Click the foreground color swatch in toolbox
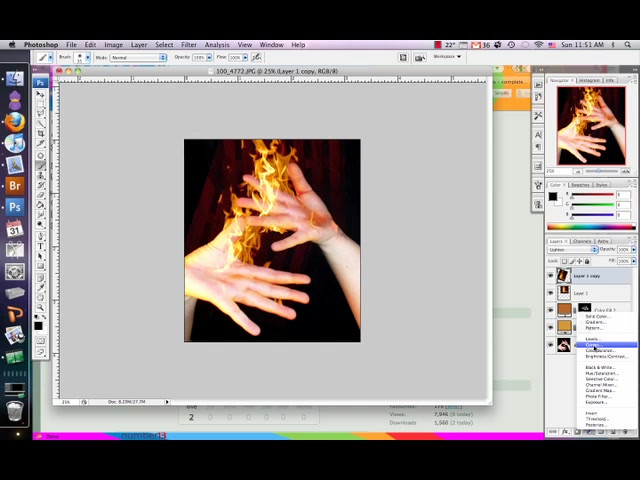The width and height of the screenshot is (640, 480). click(x=39, y=325)
